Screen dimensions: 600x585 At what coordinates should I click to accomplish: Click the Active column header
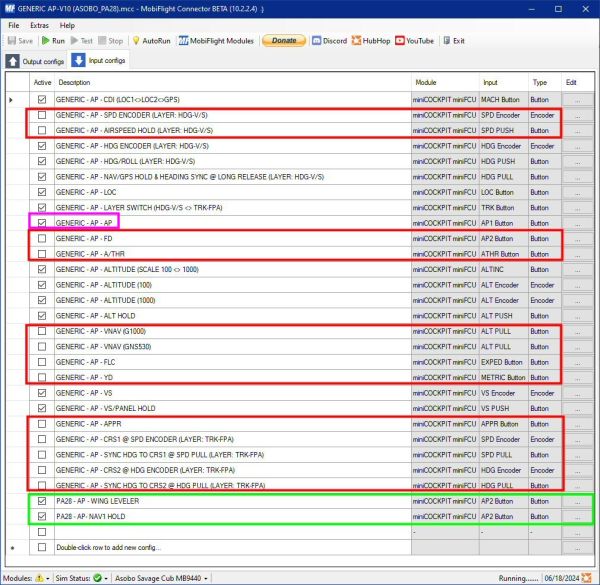coord(42,82)
